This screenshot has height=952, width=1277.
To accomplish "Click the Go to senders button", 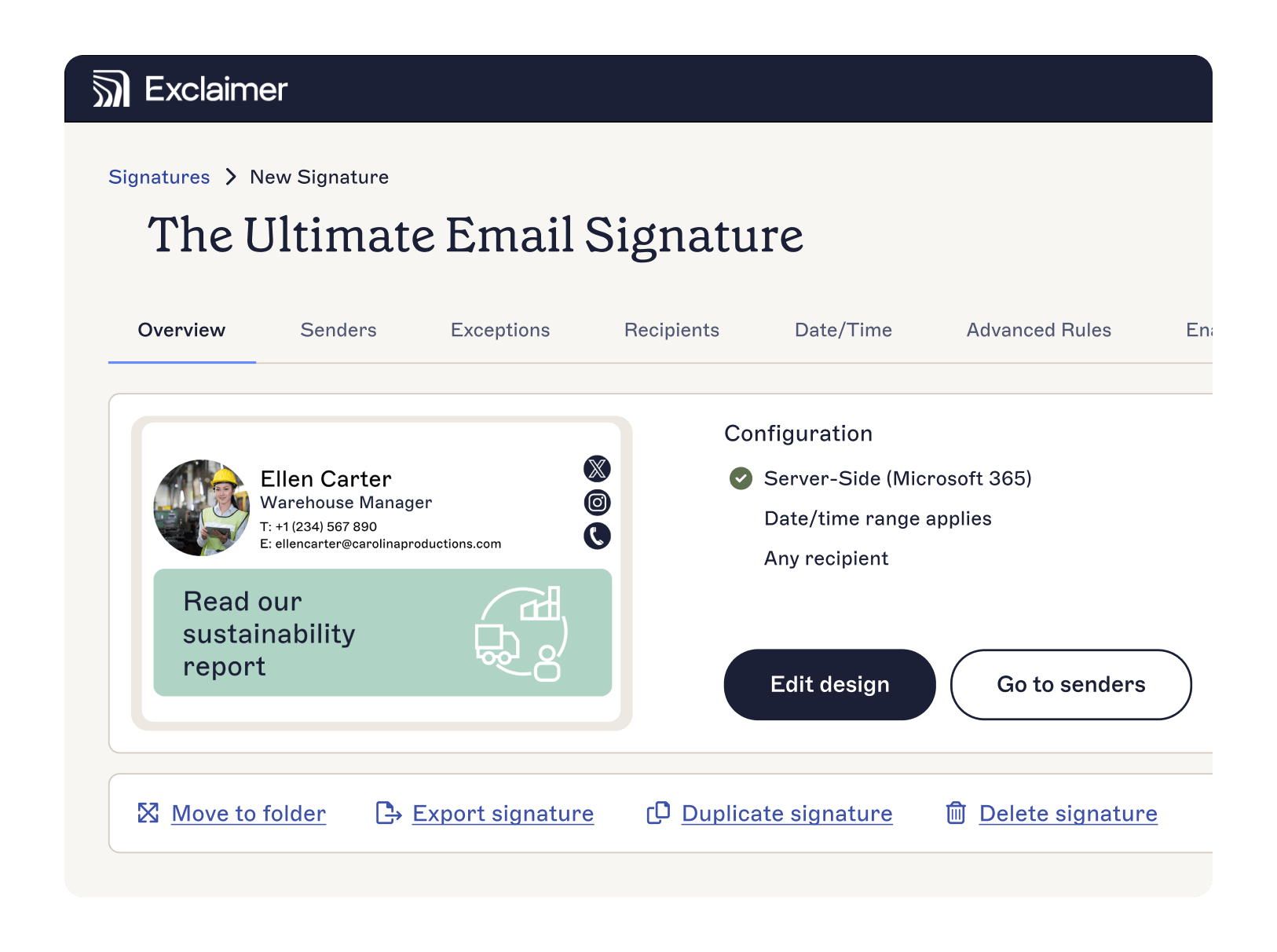I will click(1070, 684).
